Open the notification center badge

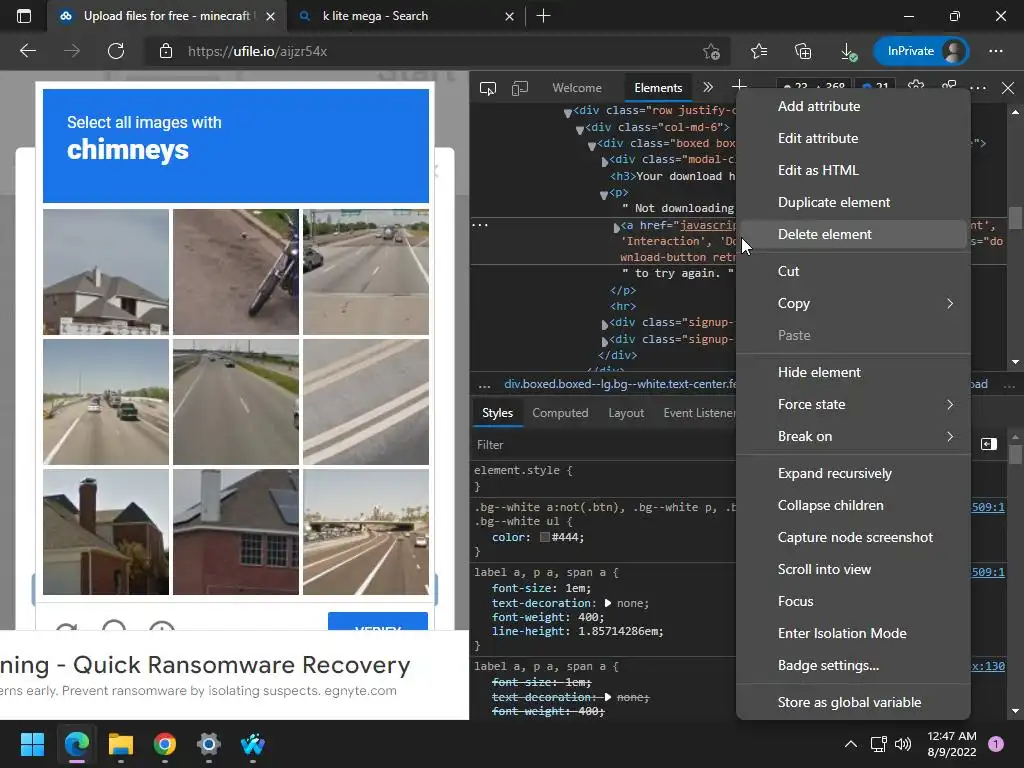(x=995, y=744)
